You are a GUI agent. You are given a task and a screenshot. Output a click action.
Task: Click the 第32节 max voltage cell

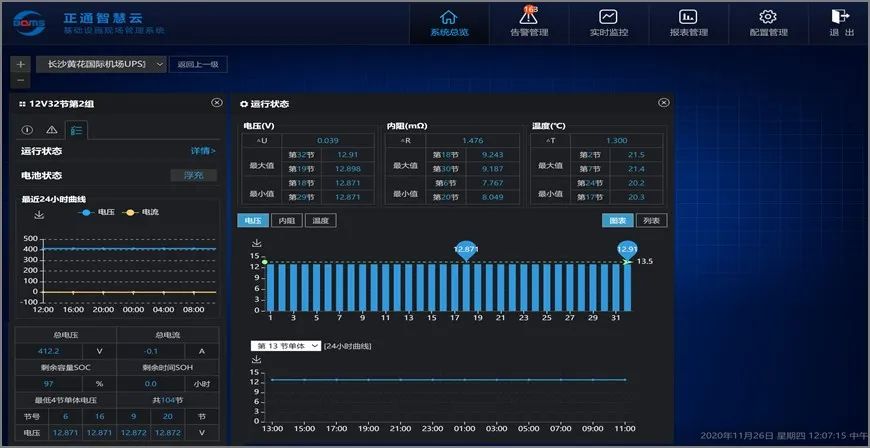301,155
